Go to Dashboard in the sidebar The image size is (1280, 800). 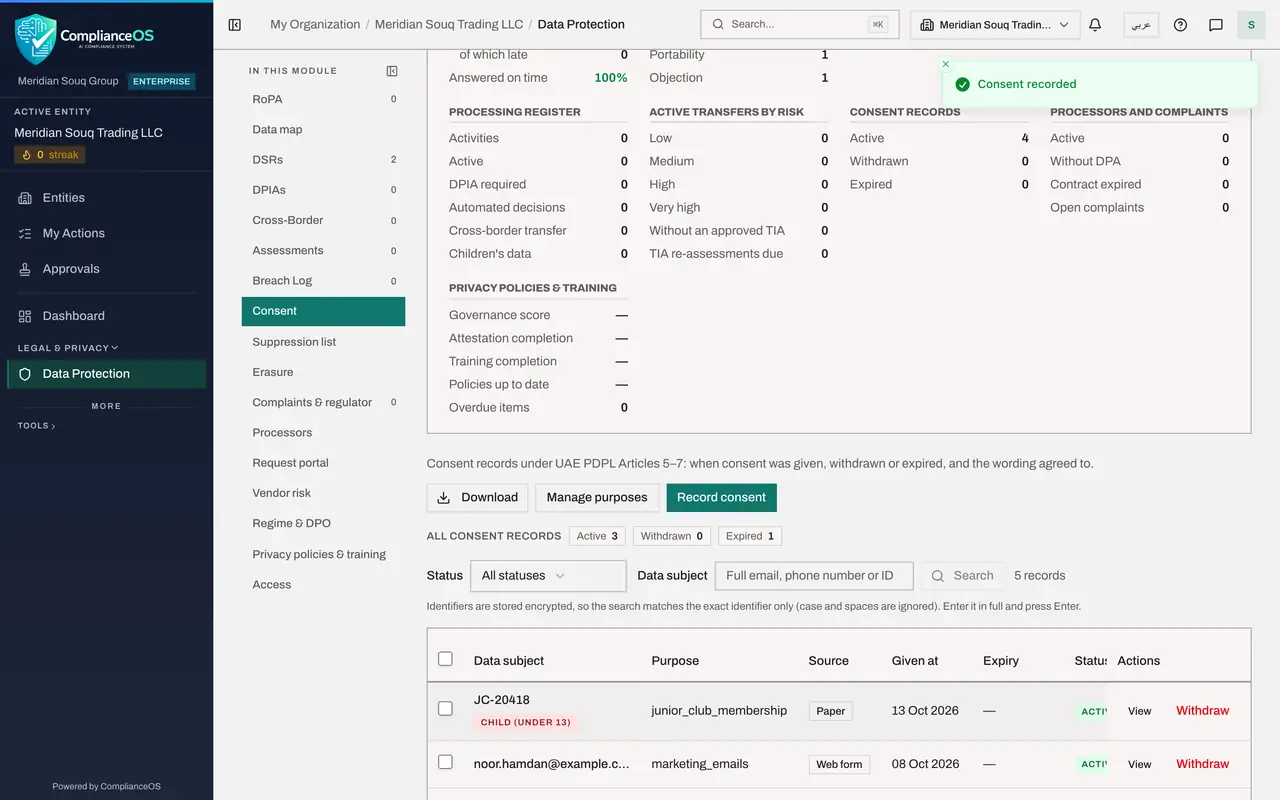pyautogui.click(x=106, y=316)
